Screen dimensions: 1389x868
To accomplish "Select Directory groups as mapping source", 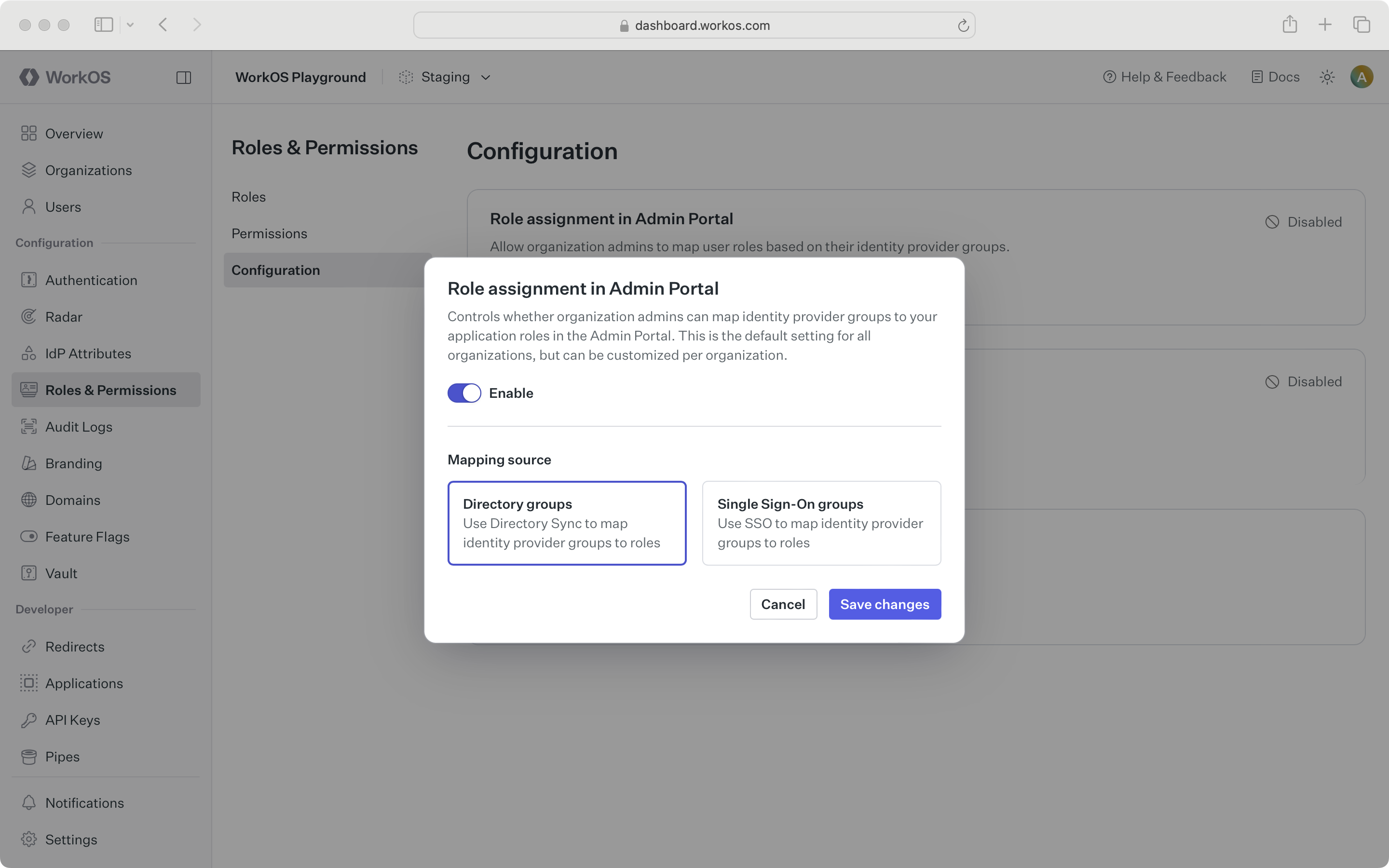I will point(567,522).
